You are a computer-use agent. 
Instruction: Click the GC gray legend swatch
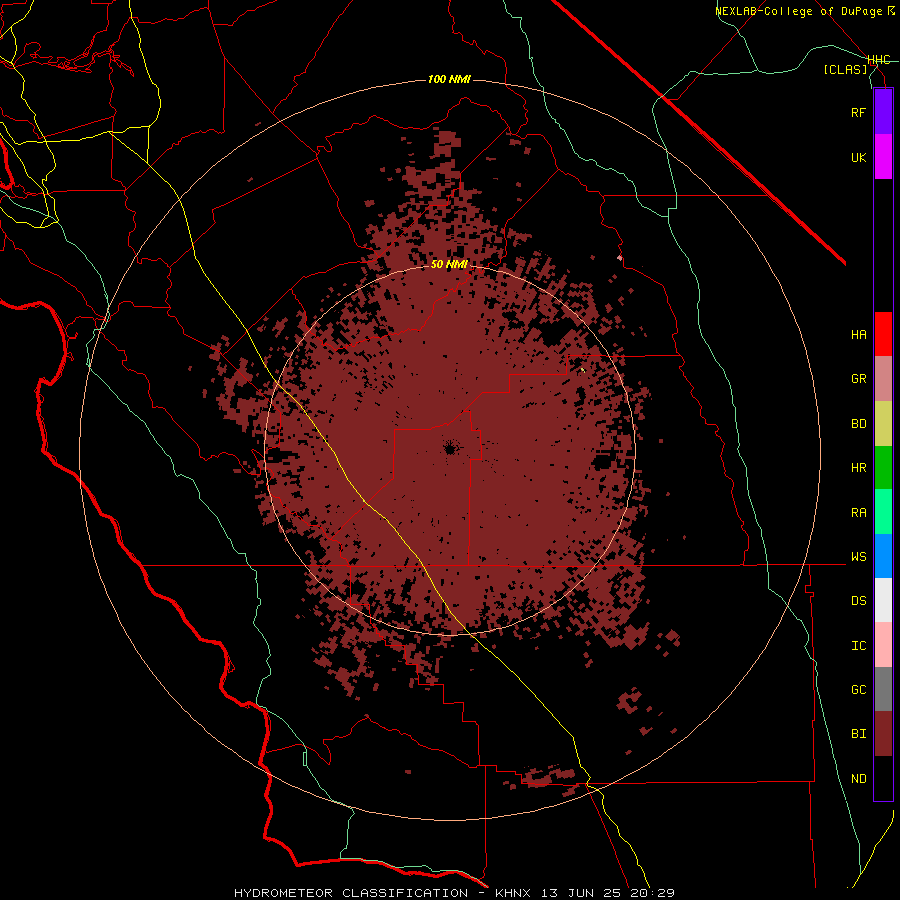pyautogui.click(x=883, y=689)
